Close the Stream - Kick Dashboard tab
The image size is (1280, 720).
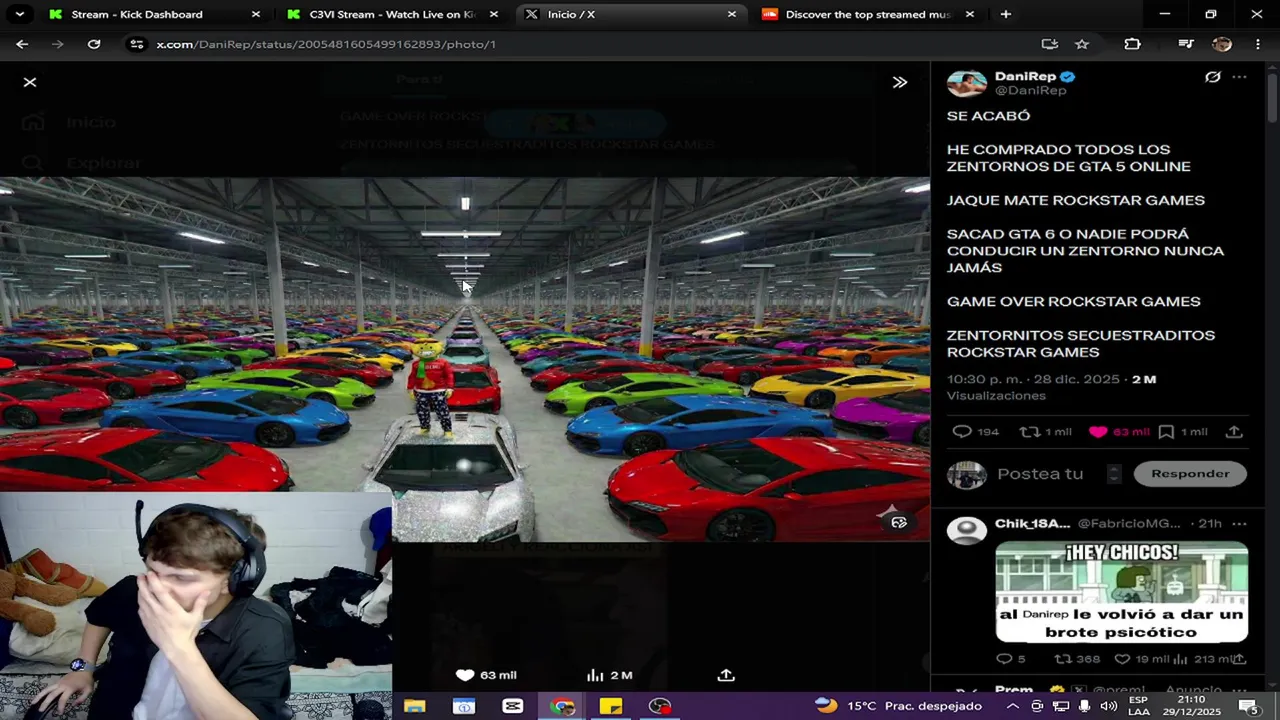click(256, 14)
